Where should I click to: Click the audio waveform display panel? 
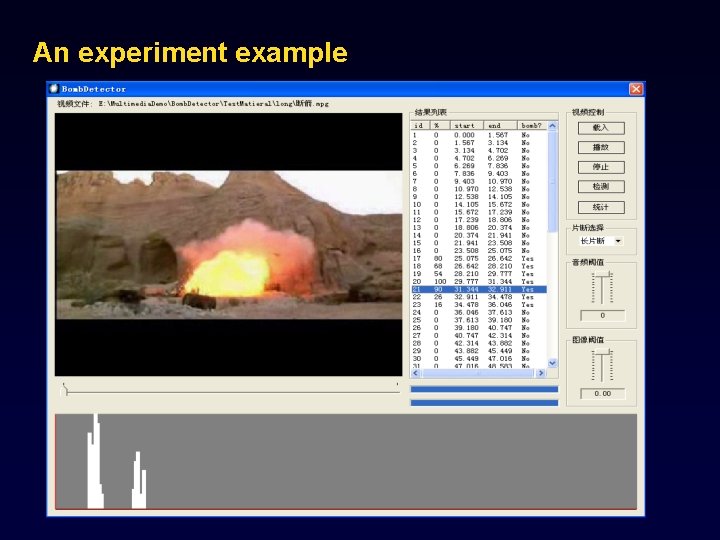(x=346, y=461)
